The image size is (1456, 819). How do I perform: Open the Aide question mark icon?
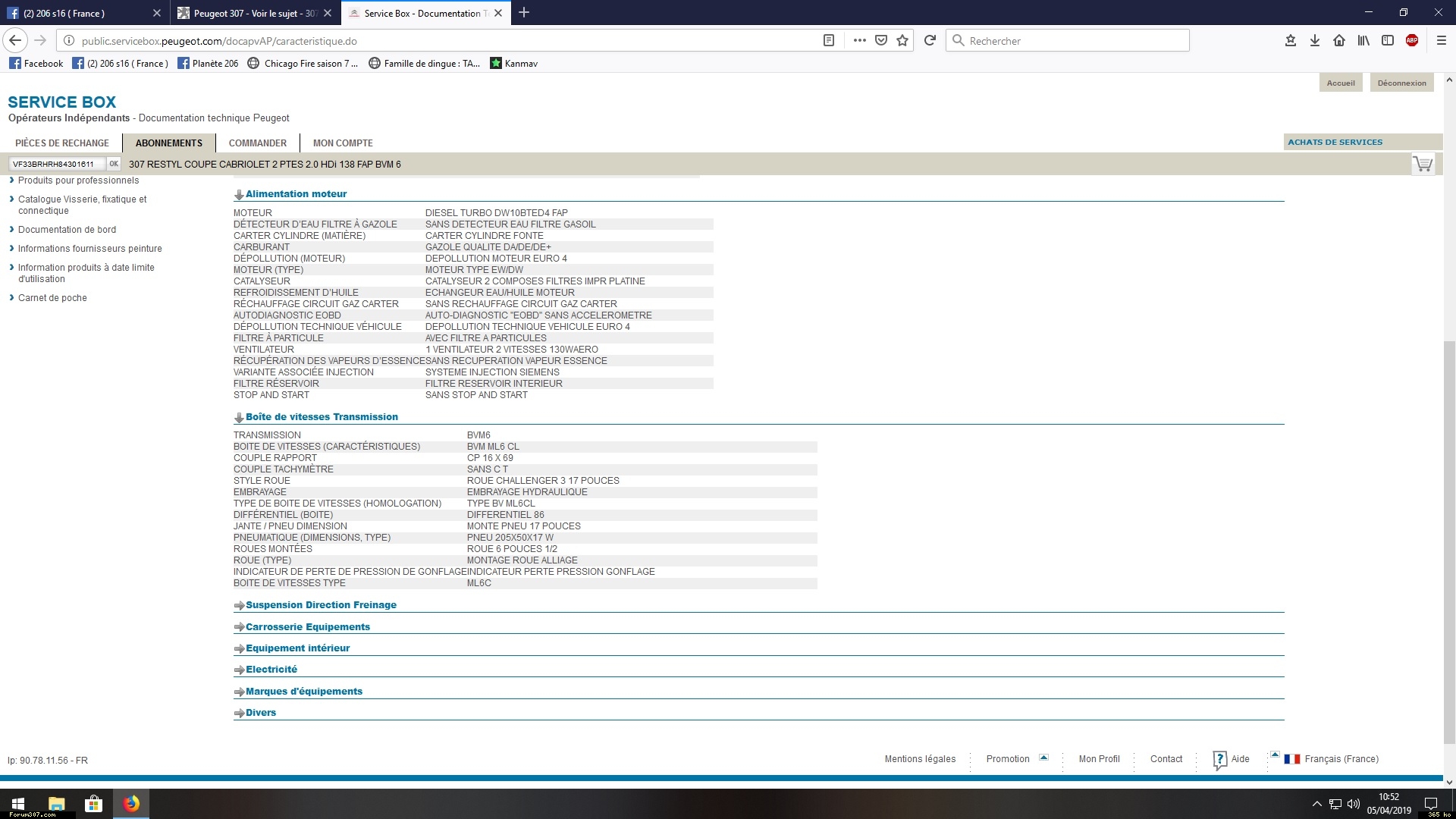pos(1219,759)
